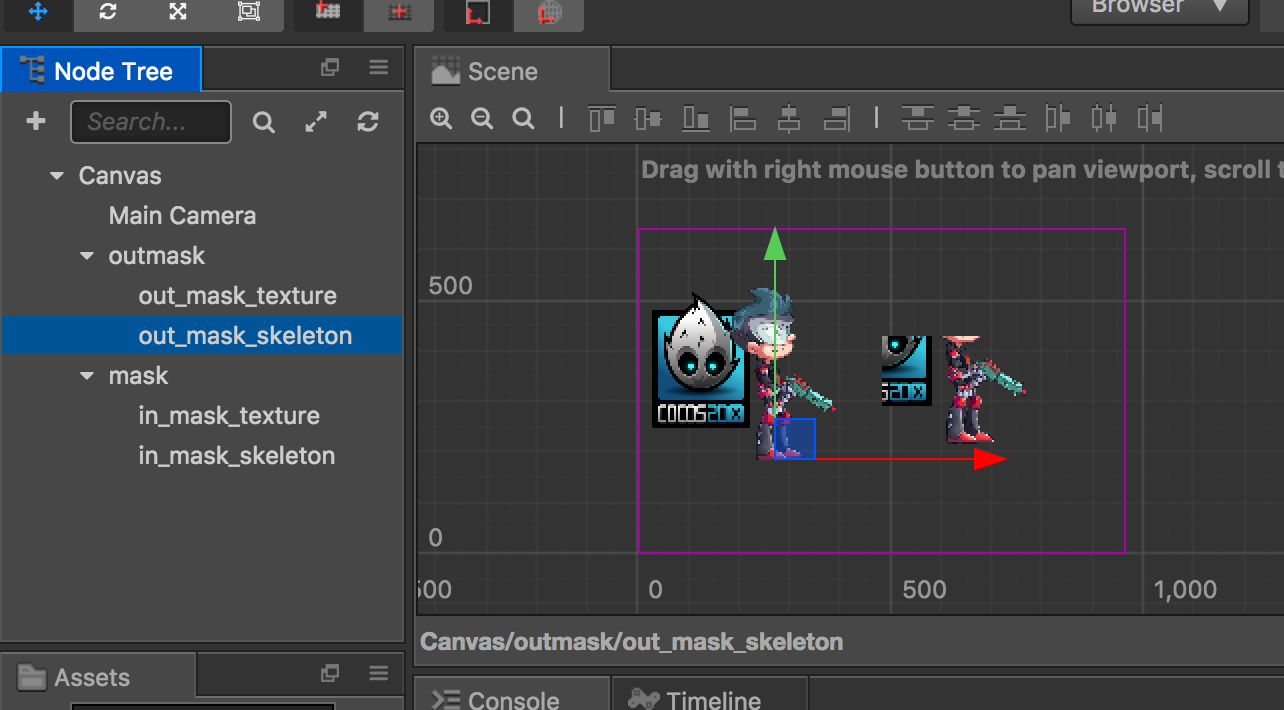Toggle local/global gizmo rotation mode

coord(400,12)
